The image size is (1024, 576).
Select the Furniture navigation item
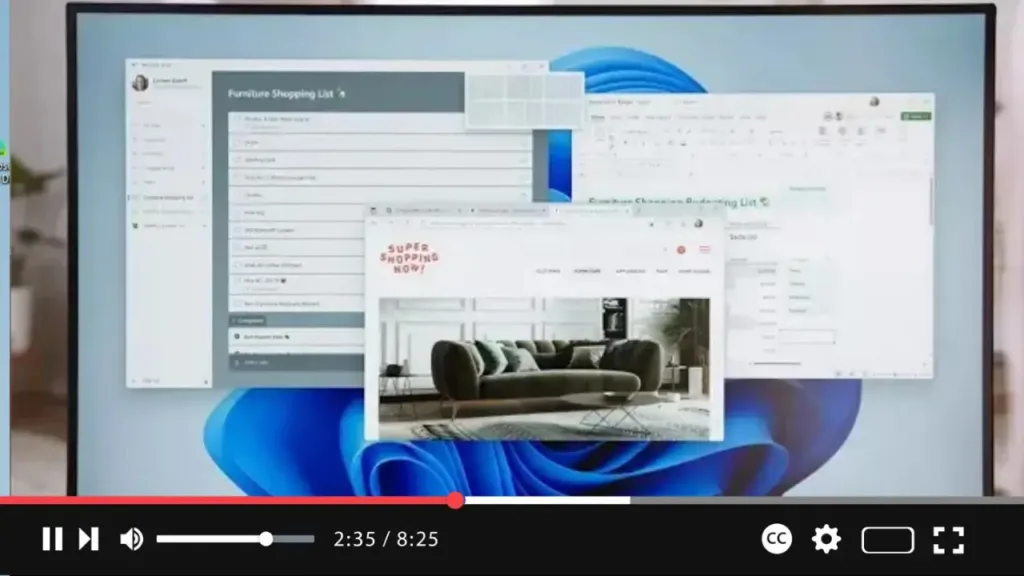coord(587,271)
